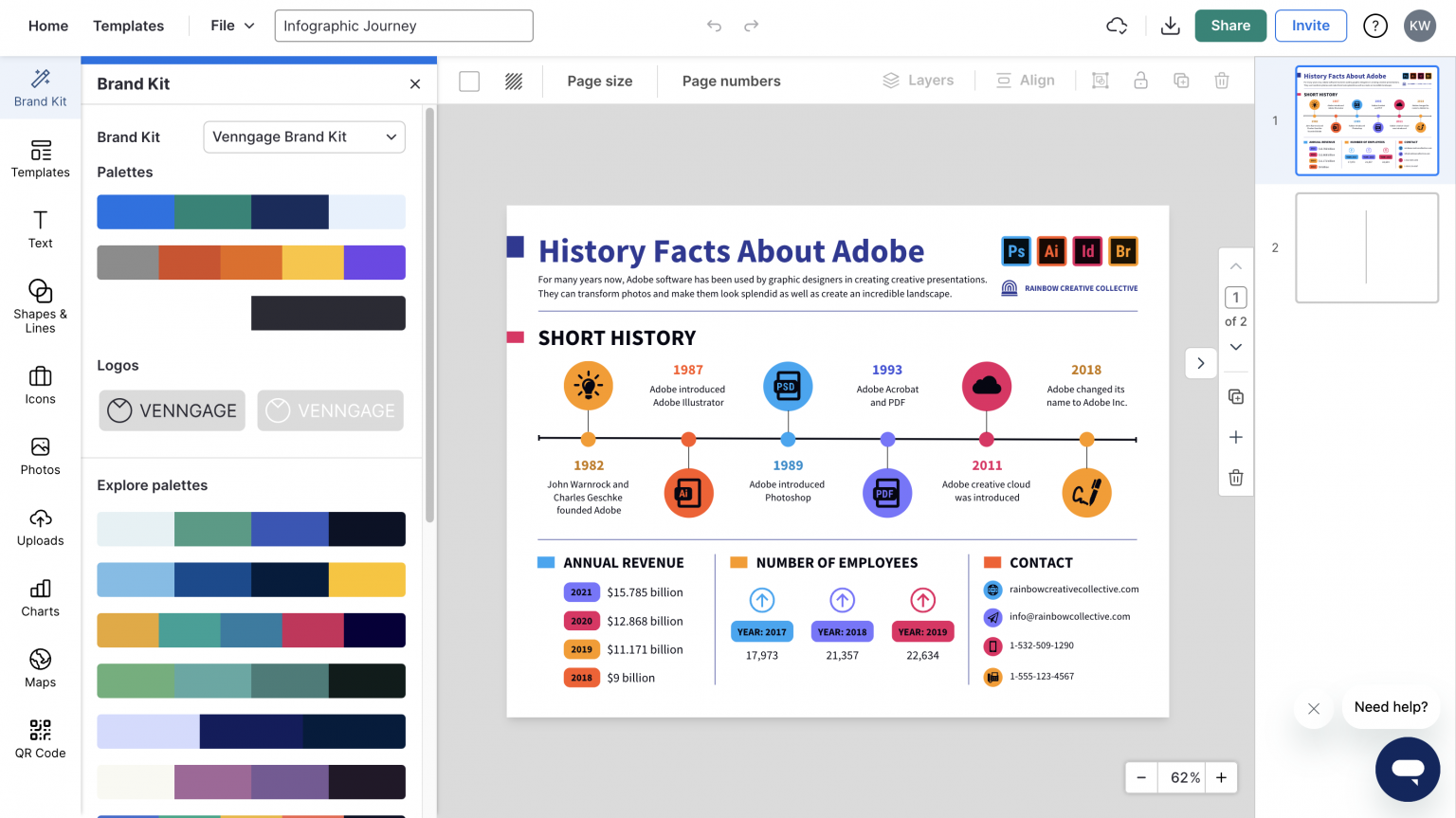The height and width of the screenshot is (818, 1456).
Task: Open the Icons panel in the sidebar
Action: [x=40, y=385]
